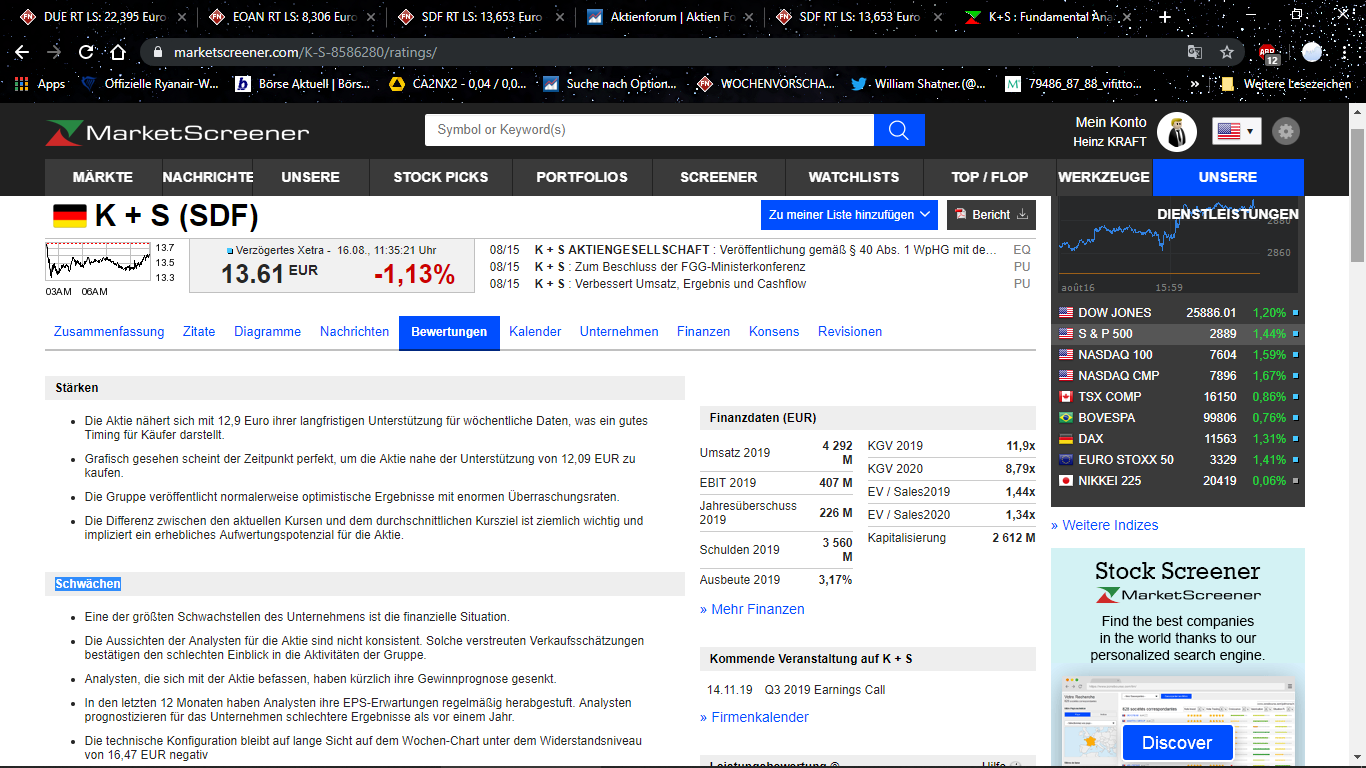Open the PORTFOLIOS menu
The height and width of the screenshot is (768, 1366).
tap(582, 177)
